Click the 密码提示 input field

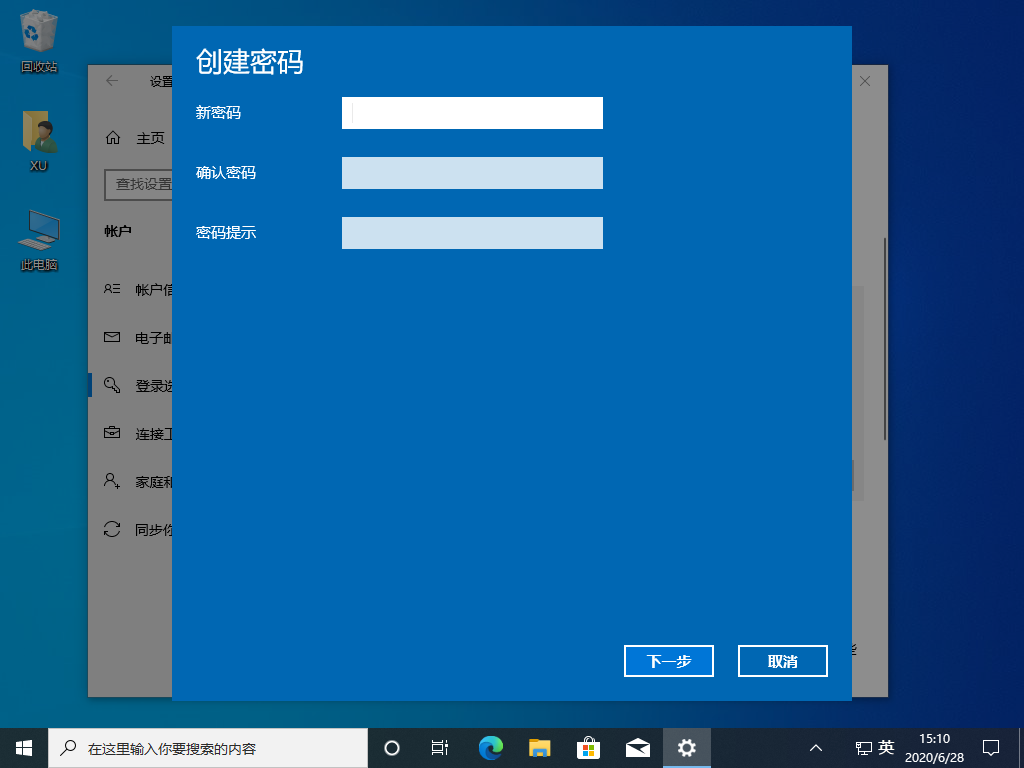pos(472,233)
